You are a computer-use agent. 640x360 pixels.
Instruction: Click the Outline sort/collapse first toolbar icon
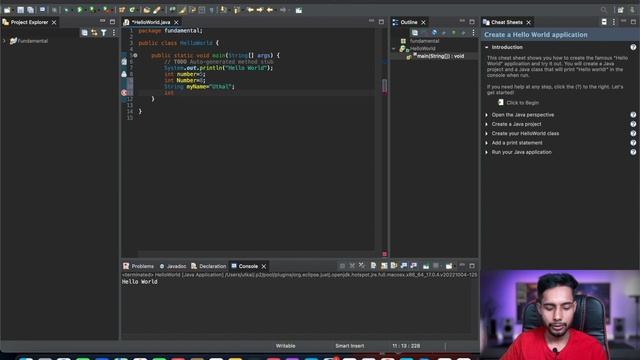point(415,33)
